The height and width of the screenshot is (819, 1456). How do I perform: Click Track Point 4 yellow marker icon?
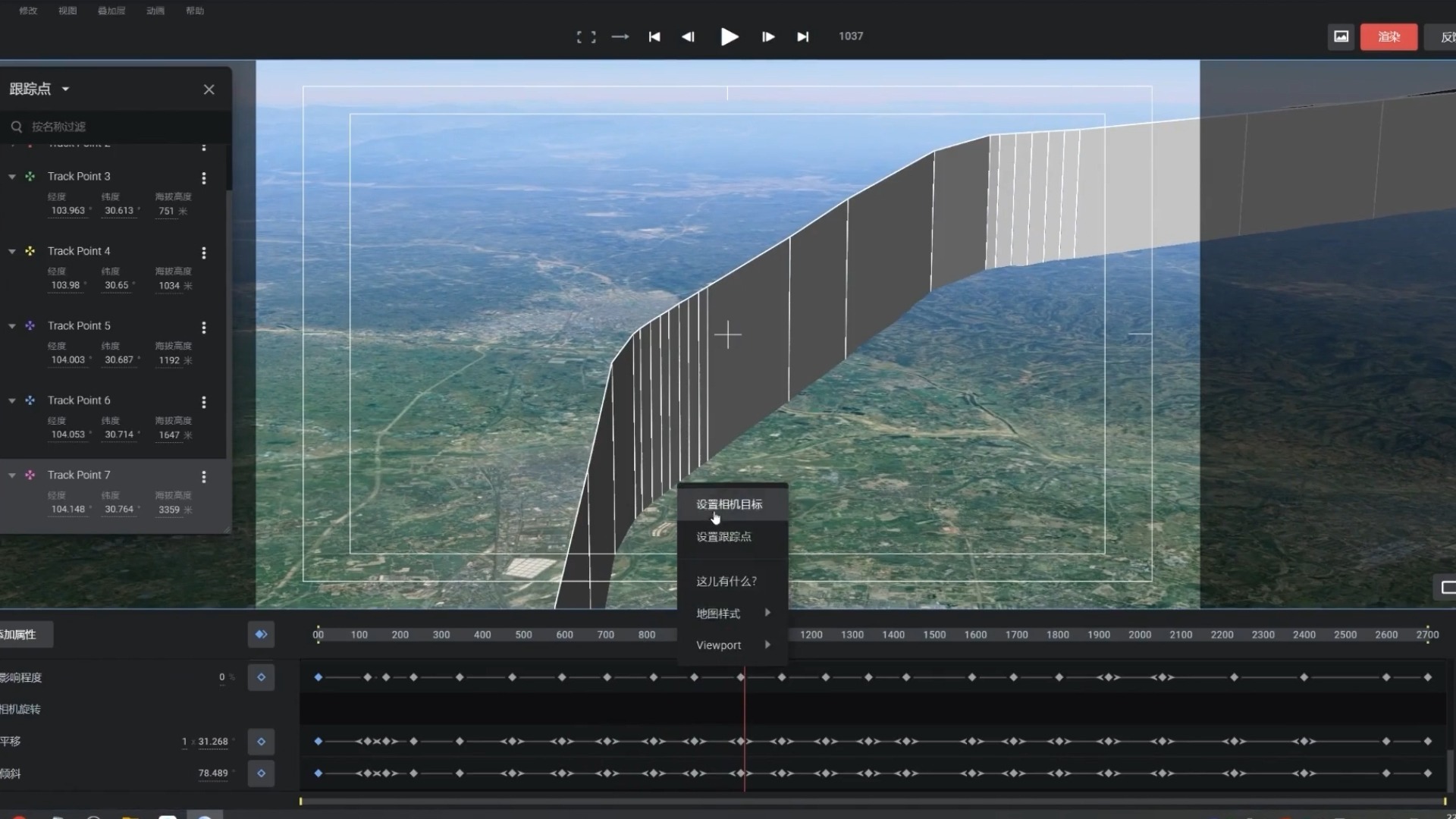tap(30, 251)
